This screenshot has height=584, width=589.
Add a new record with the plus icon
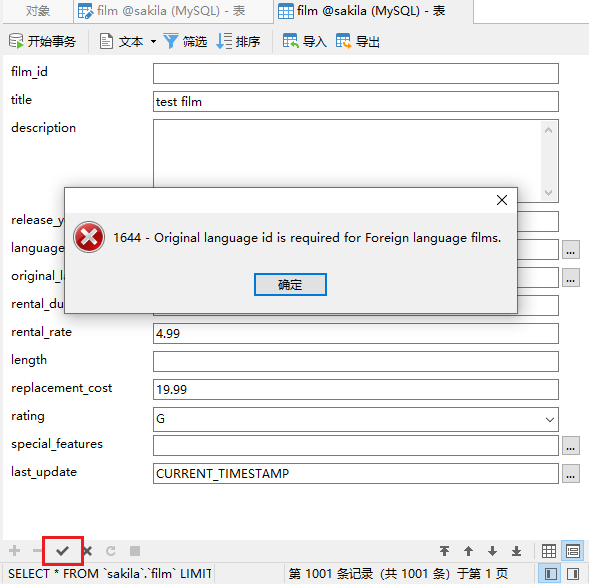tap(15, 551)
